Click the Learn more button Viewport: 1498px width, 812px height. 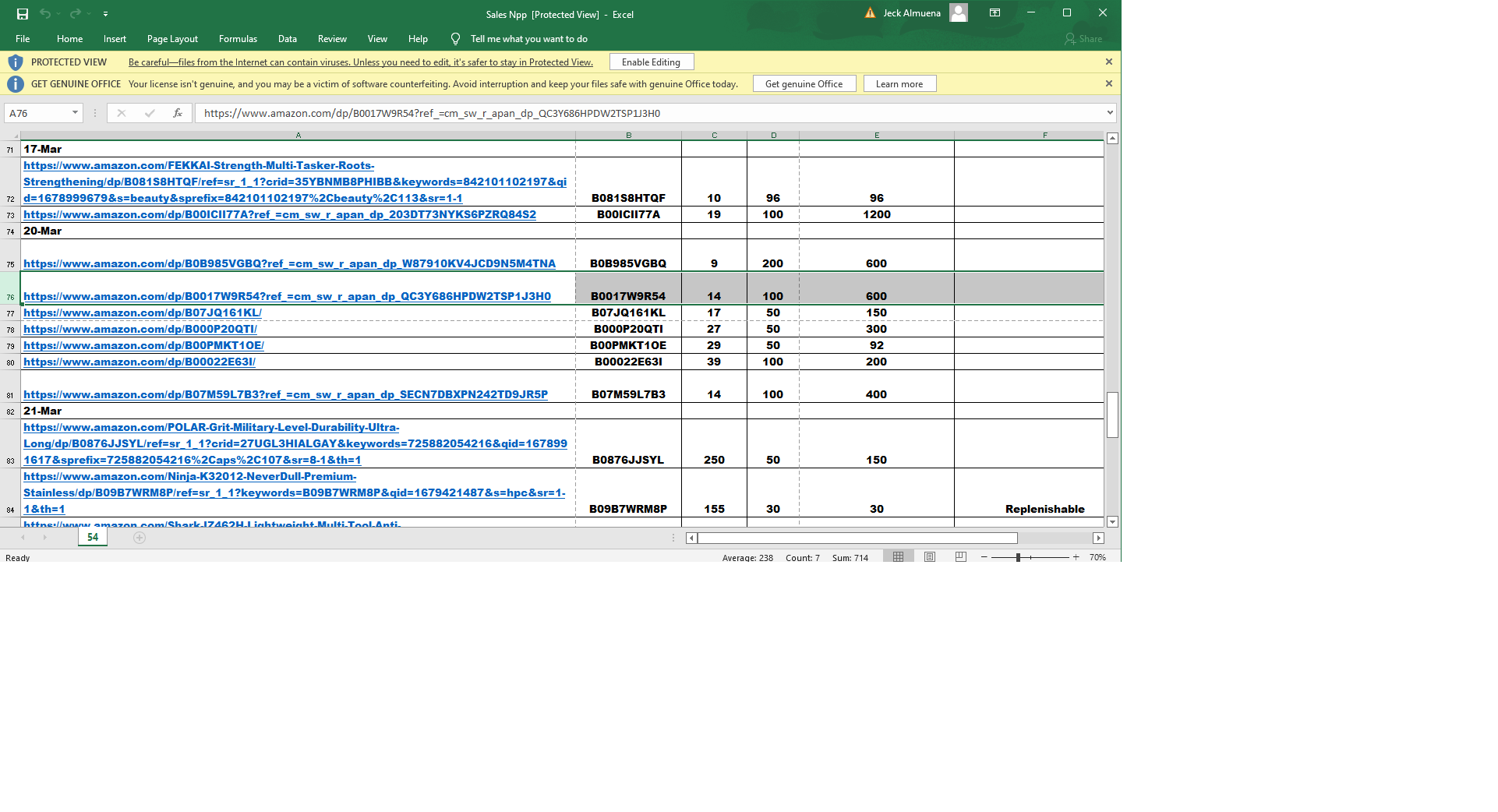(899, 84)
